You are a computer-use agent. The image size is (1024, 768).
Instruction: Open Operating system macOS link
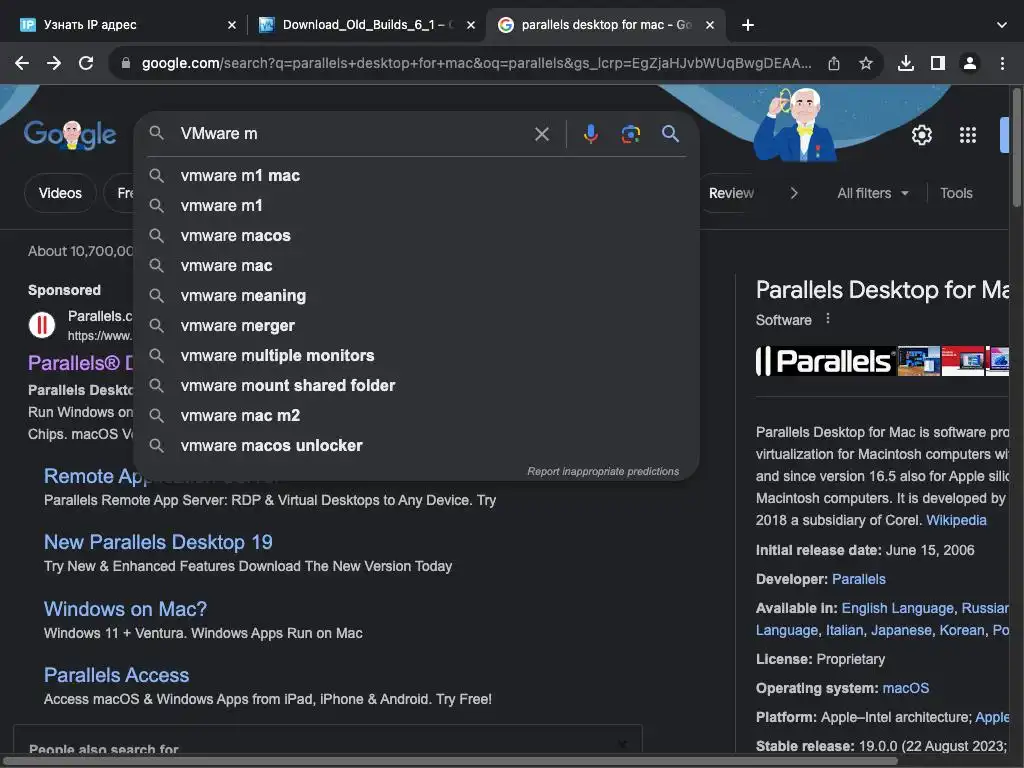(905, 688)
